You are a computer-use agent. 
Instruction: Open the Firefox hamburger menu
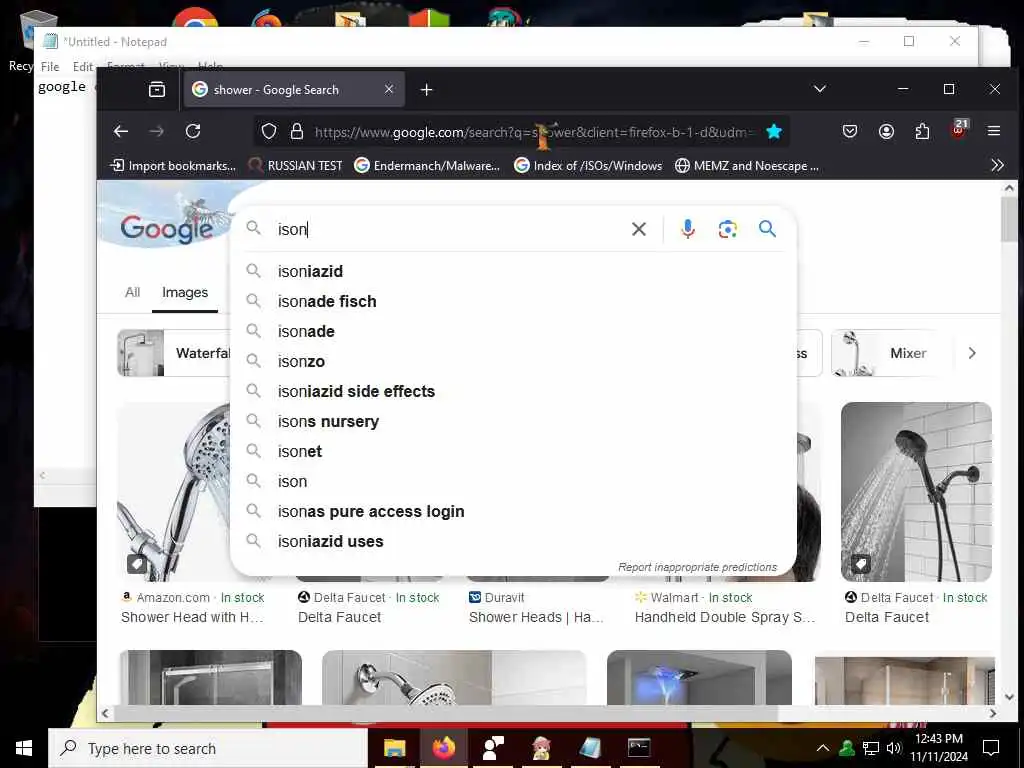click(x=994, y=131)
